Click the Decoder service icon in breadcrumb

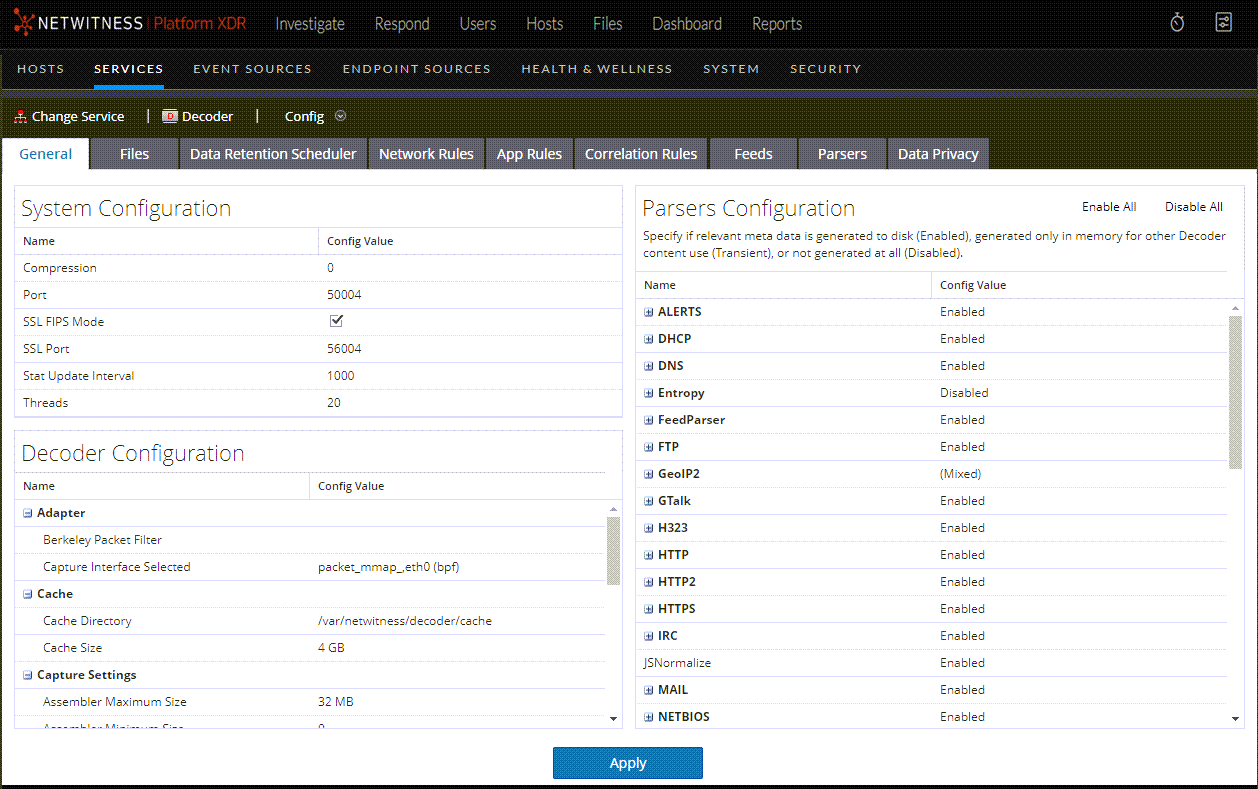pyautogui.click(x=169, y=116)
